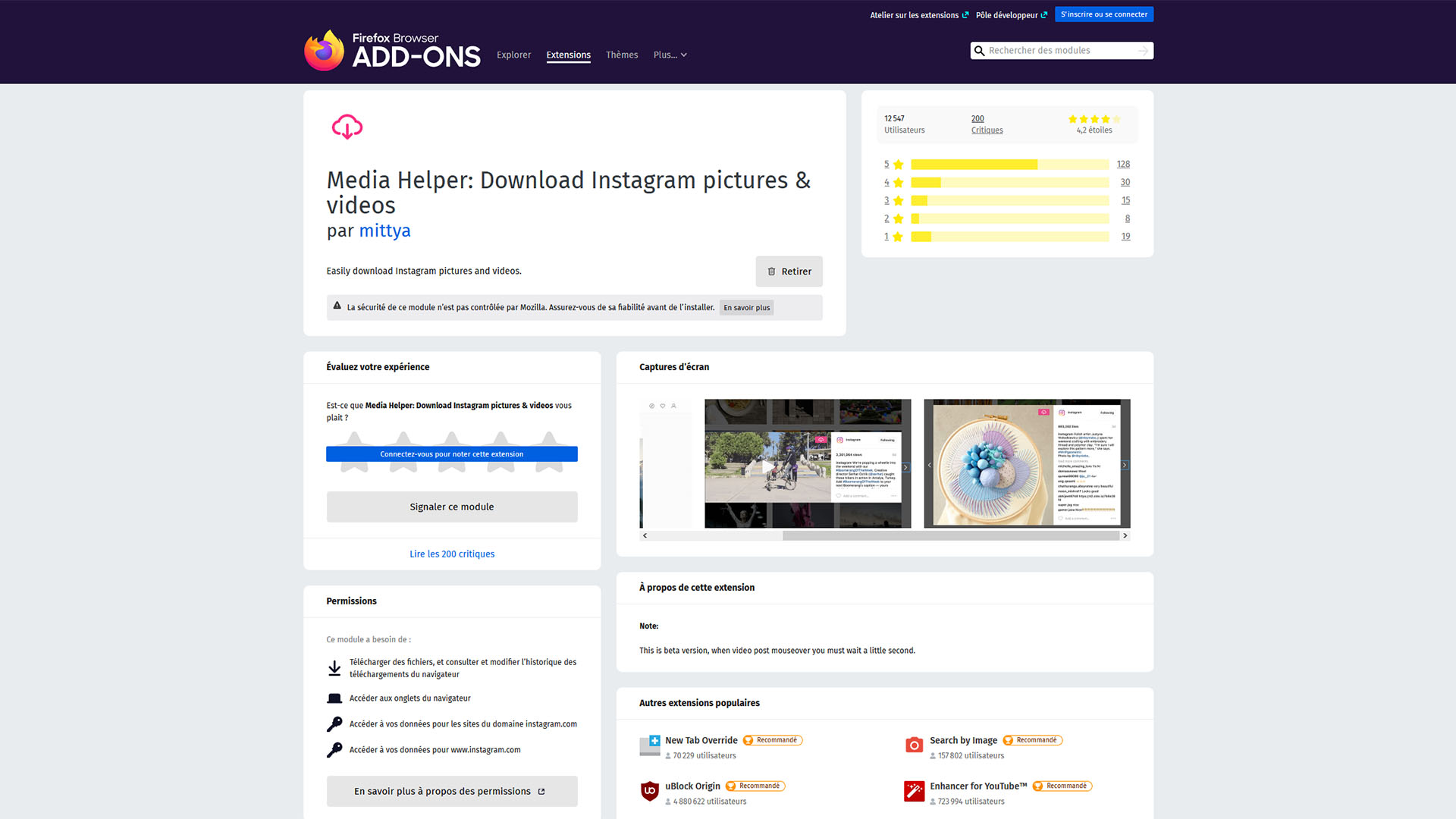Click the Search by Image camera icon
This screenshot has width=1456, height=819.
click(x=915, y=745)
